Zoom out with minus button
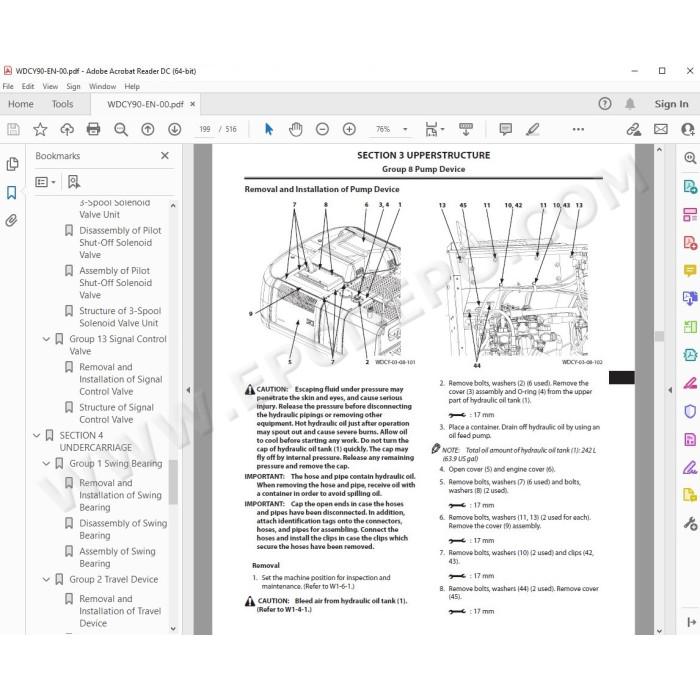This screenshot has height=700, width=700. tap(322, 129)
